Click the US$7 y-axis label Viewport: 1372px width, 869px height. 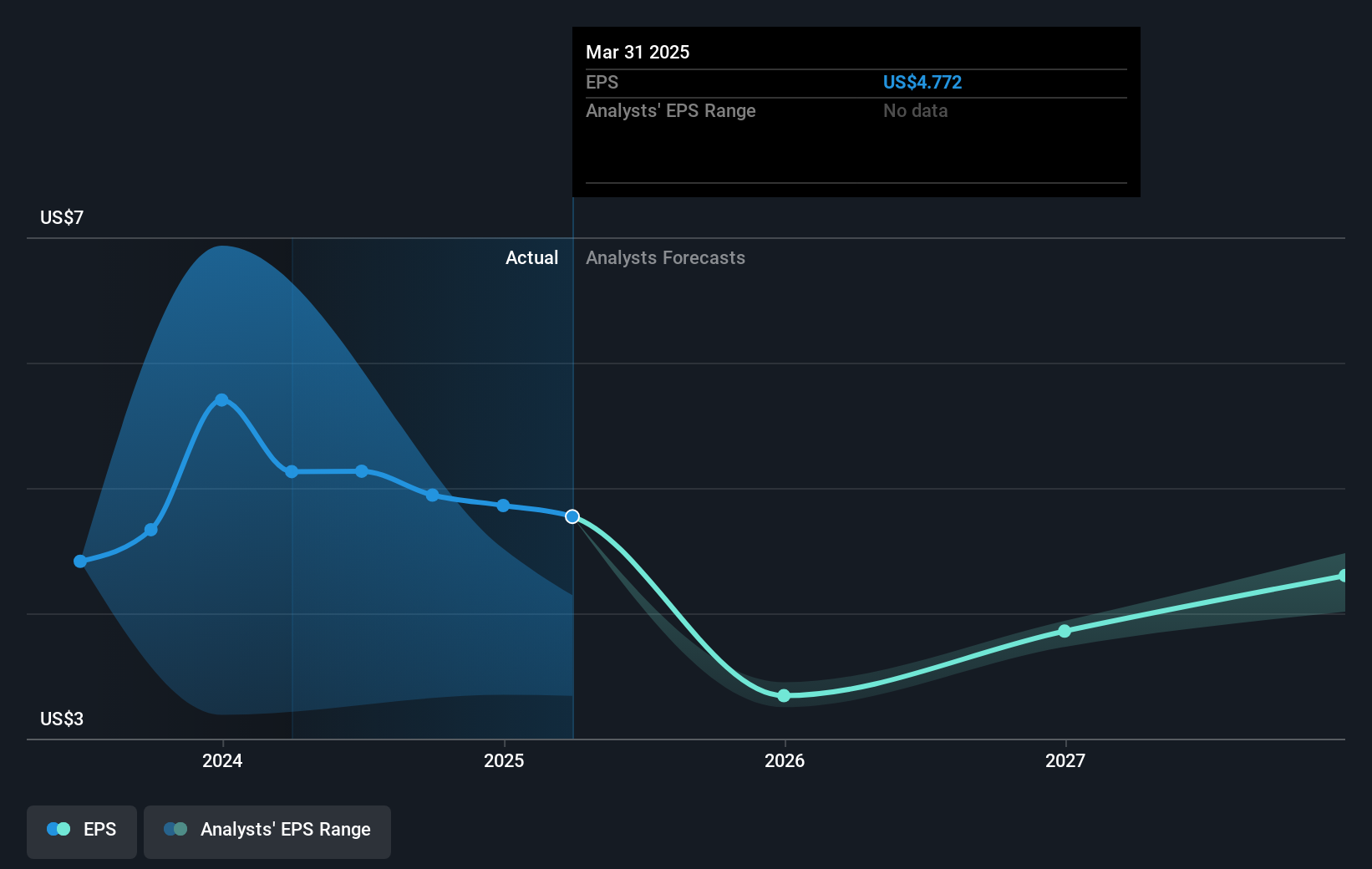[62, 217]
